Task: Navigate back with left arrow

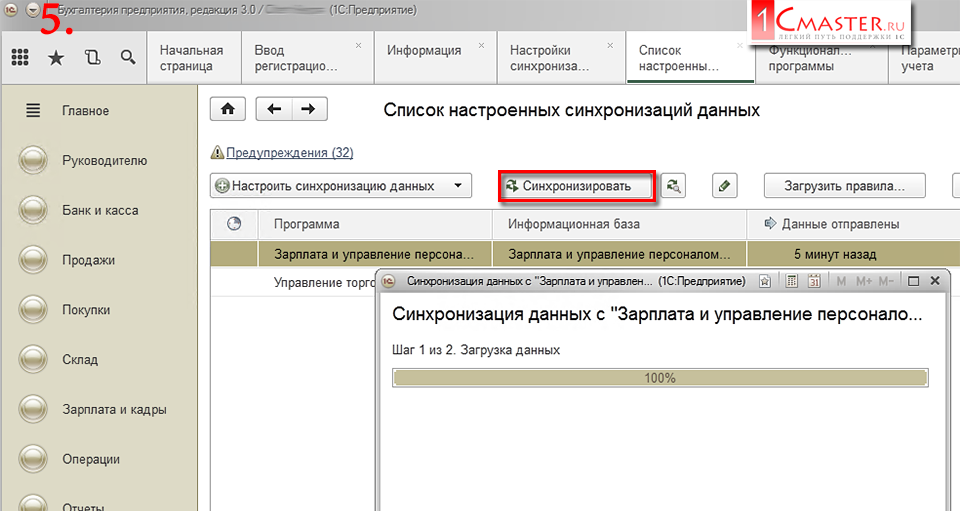Action: [274, 109]
